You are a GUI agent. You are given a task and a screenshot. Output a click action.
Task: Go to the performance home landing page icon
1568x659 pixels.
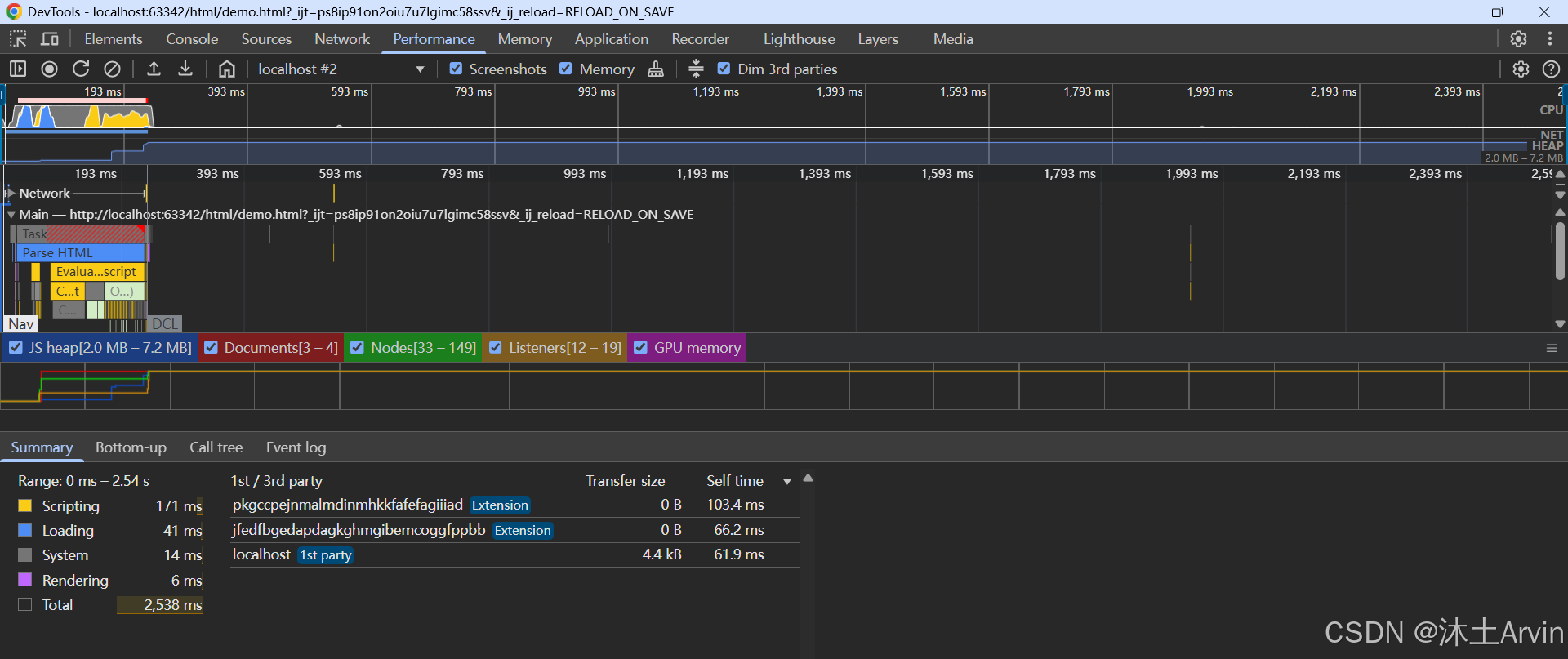pyautogui.click(x=227, y=69)
